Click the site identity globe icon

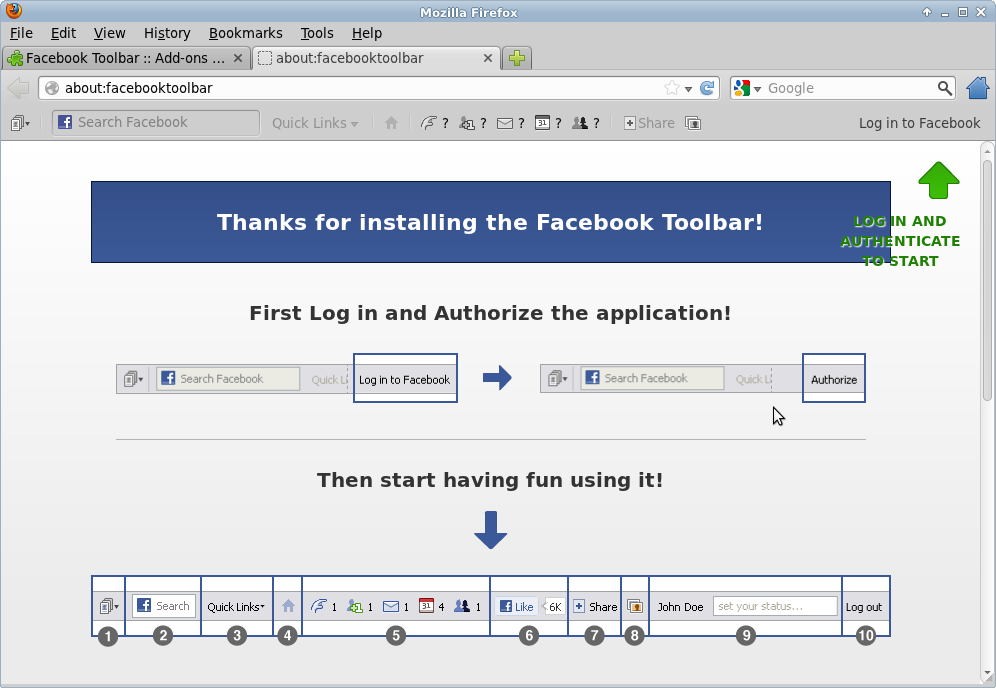click(52, 88)
